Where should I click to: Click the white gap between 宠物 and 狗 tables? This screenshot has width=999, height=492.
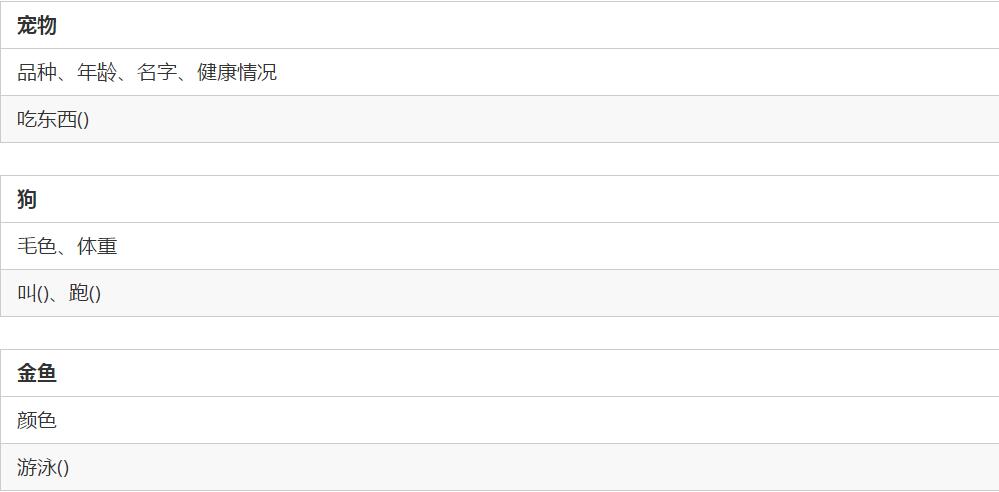pyautogui.click(x=500, y=159)
